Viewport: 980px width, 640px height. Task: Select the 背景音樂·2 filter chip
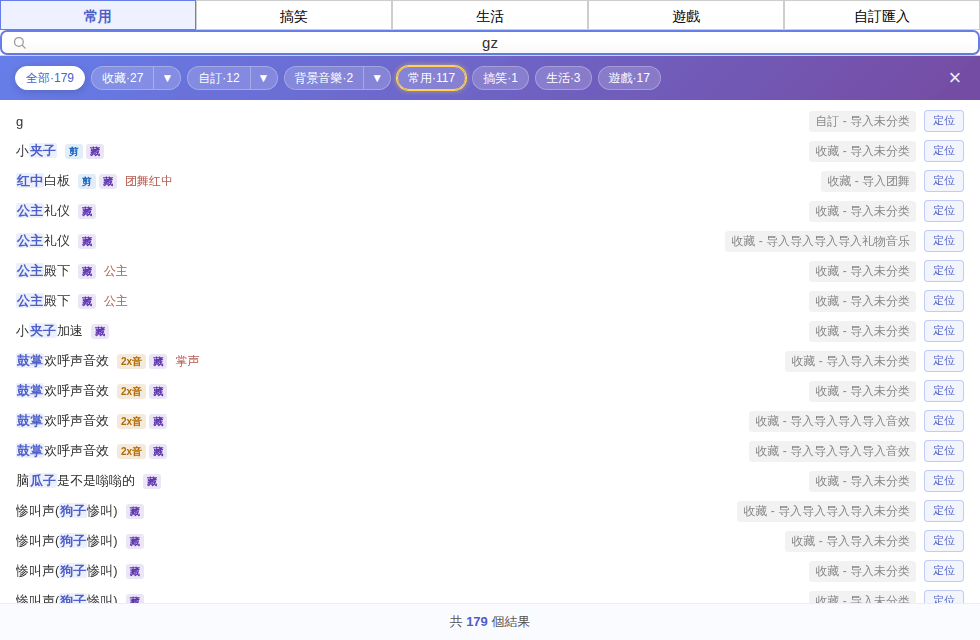(x=324, y=78)
